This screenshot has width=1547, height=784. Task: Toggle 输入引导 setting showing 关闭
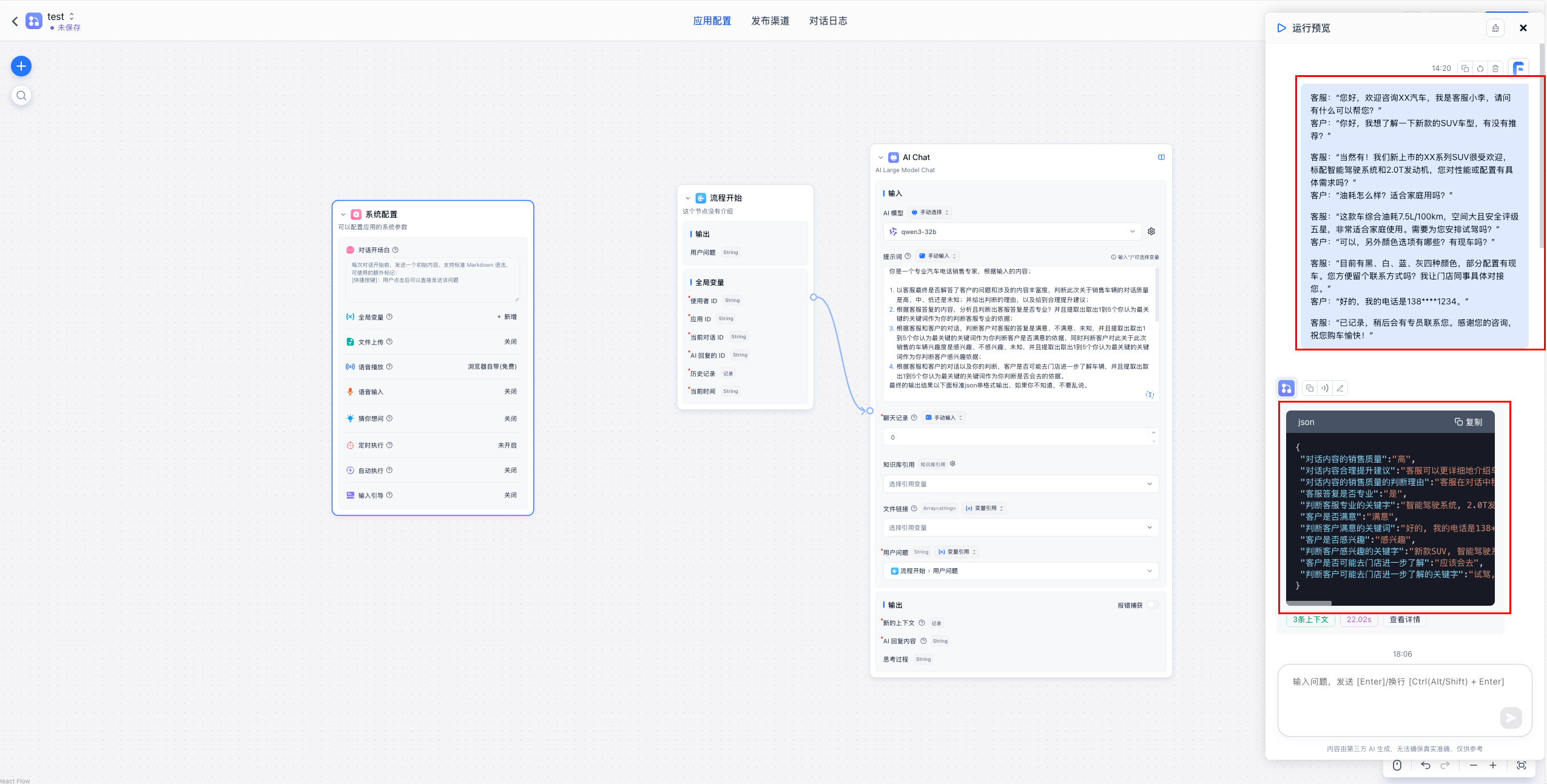point(510,495)
